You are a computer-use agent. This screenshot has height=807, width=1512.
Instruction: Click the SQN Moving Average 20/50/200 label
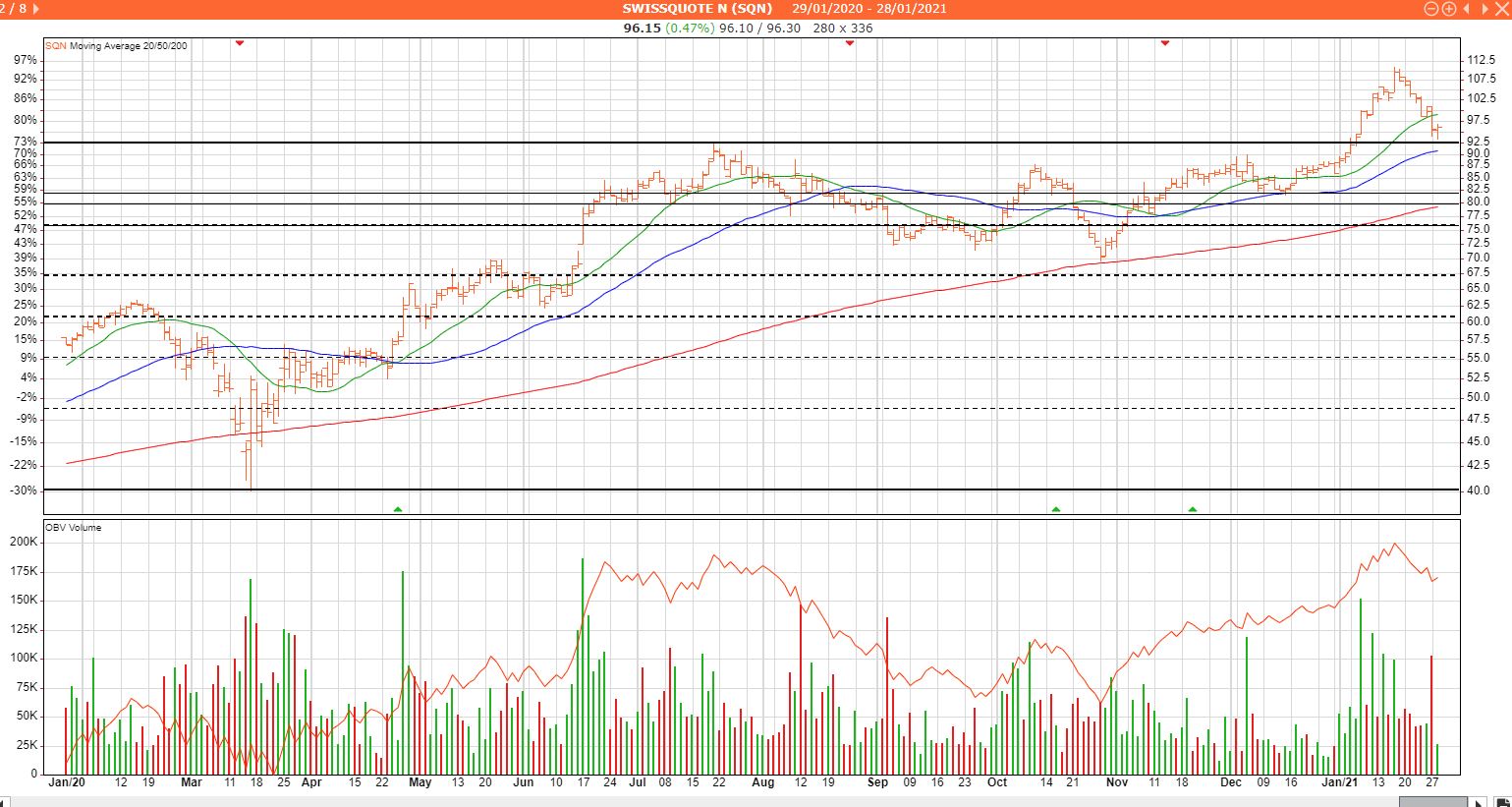pyautogui.click(x=116, y=46)
